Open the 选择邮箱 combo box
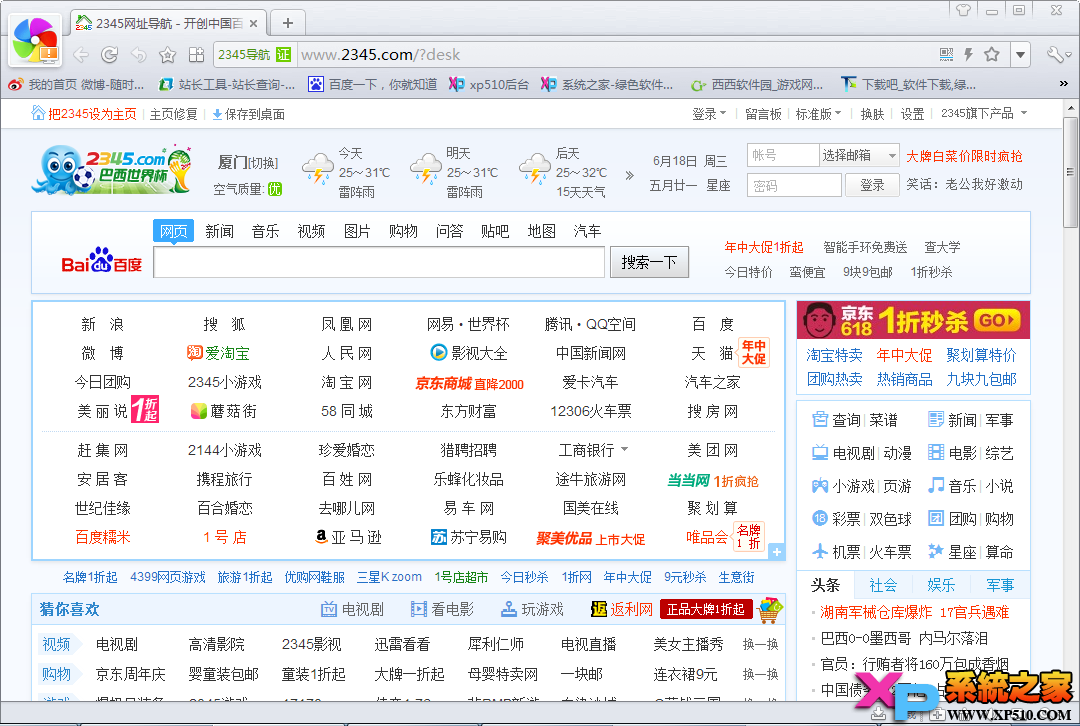Viewport: 1080px width, 726px height. pyautogui.click(x=859, y=156)
